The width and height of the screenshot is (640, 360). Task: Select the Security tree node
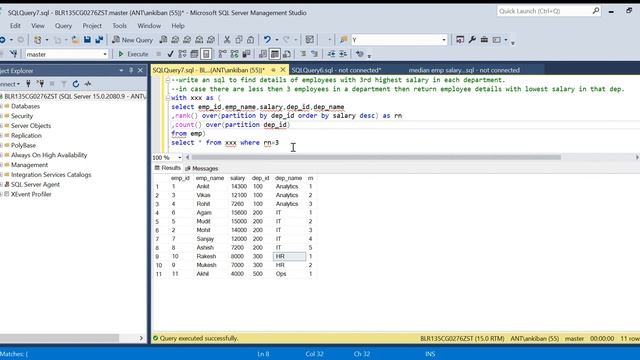[22, 116]
